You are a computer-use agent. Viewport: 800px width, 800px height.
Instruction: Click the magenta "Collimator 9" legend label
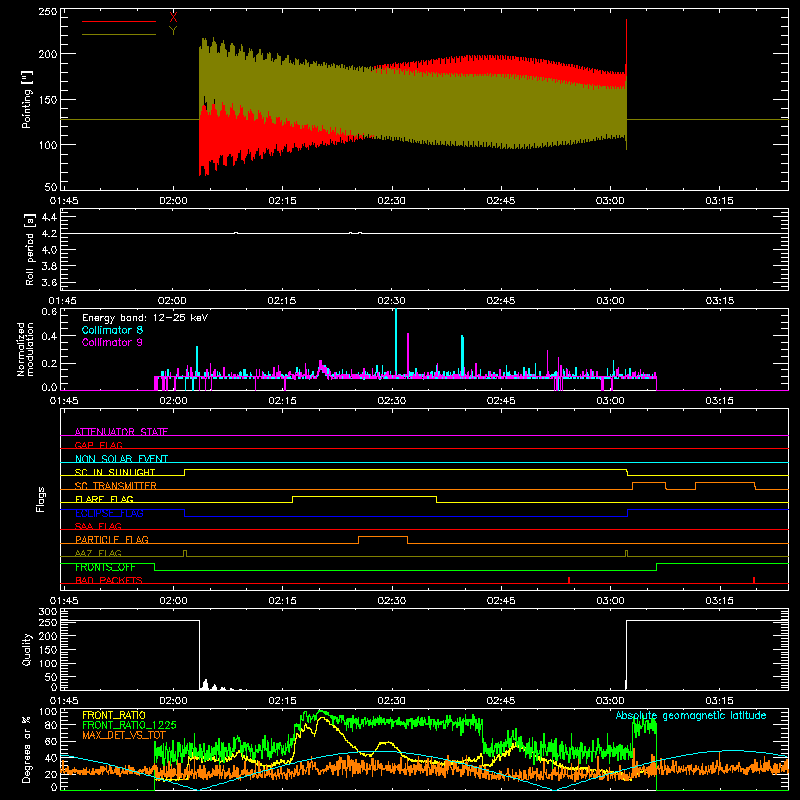click(x=112, y=342)
